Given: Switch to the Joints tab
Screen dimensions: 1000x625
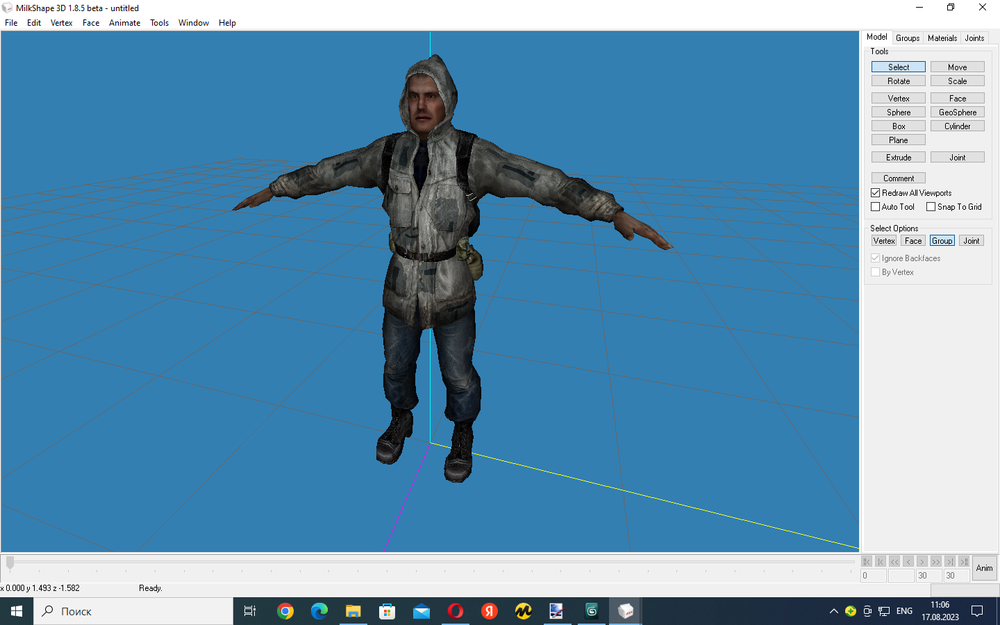Looking at the screenshot, I should pyautogui.click(x=974, y=37).
